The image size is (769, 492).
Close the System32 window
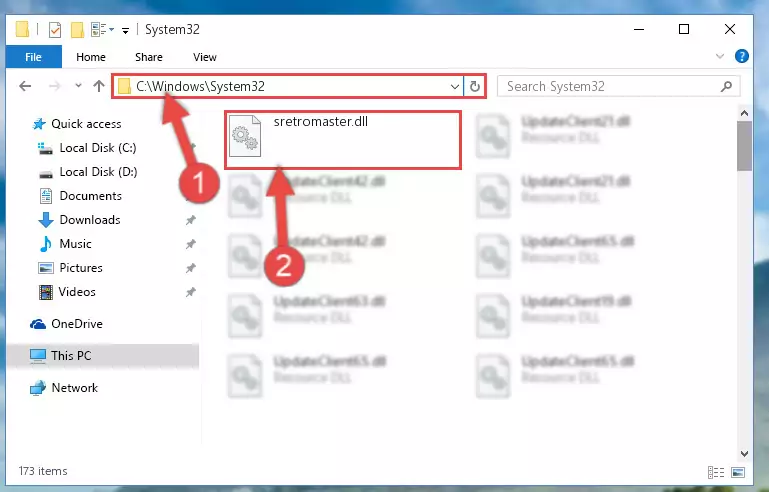(729, 29)
